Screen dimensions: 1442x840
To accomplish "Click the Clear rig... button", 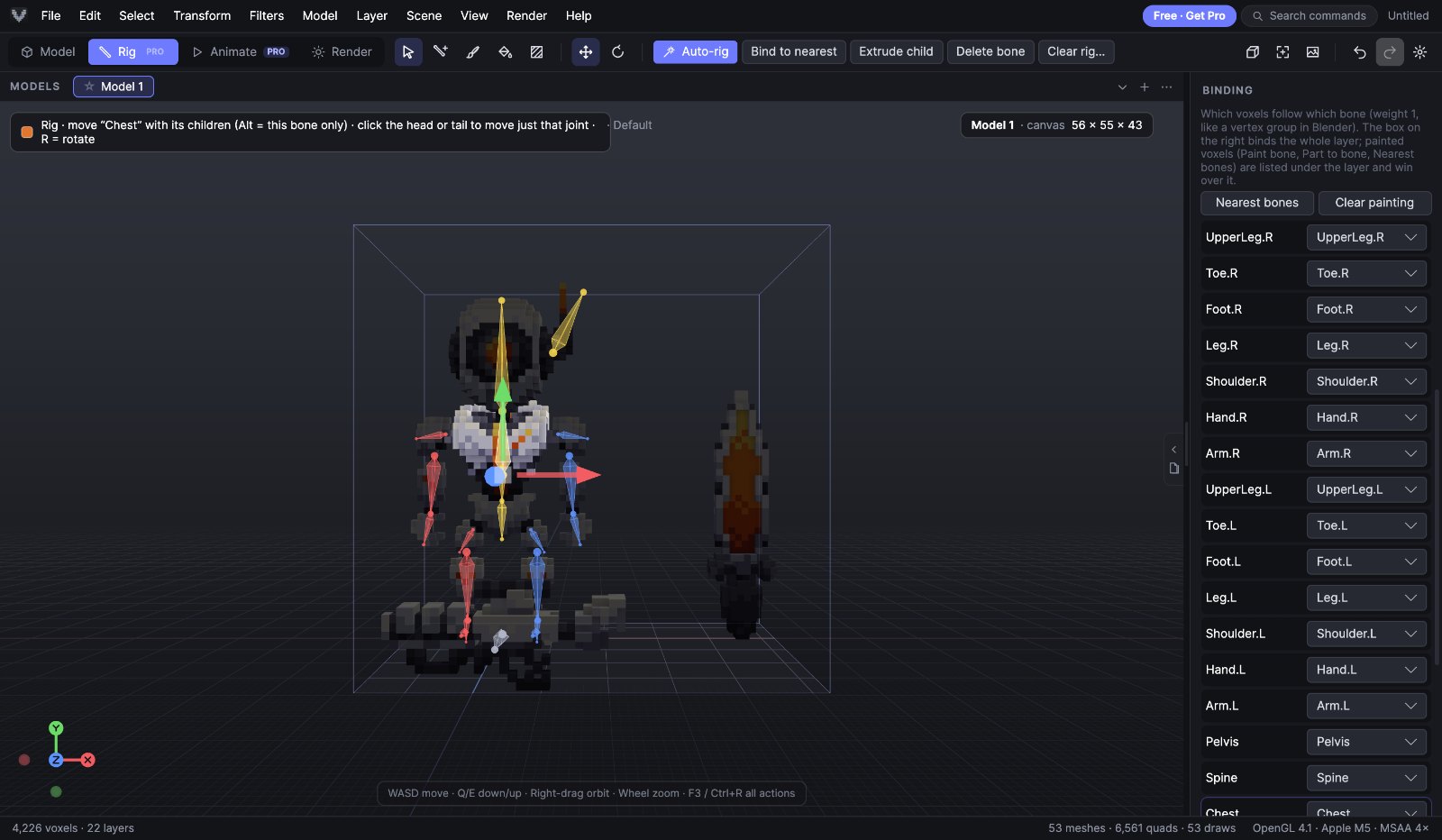I will coord(1076,52).
